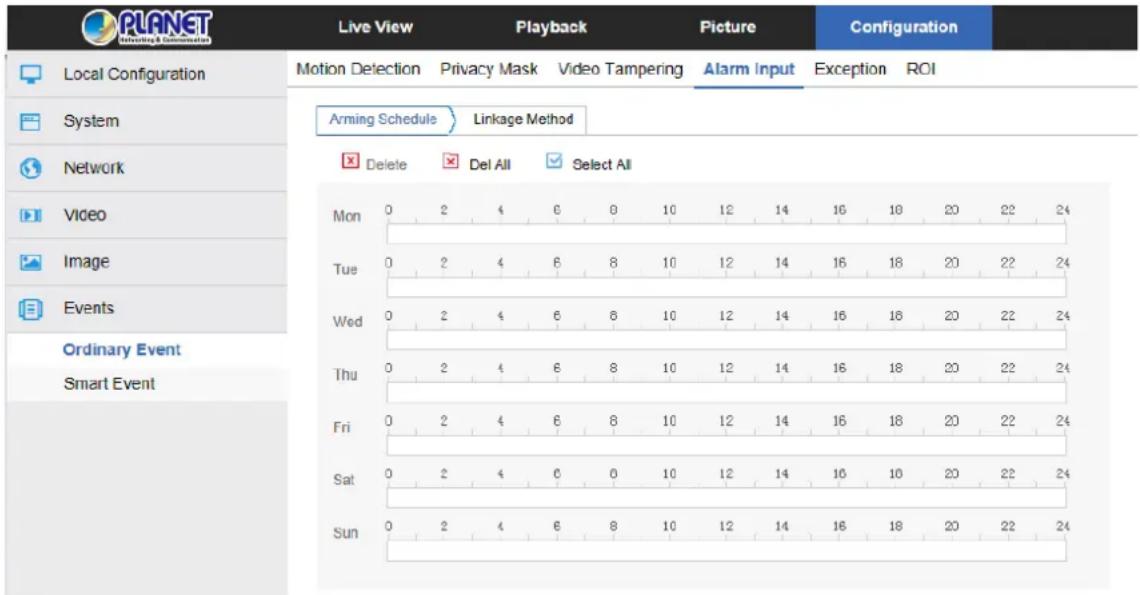
Task: Open the Video Tampering tab
Action: click(620, 69)
